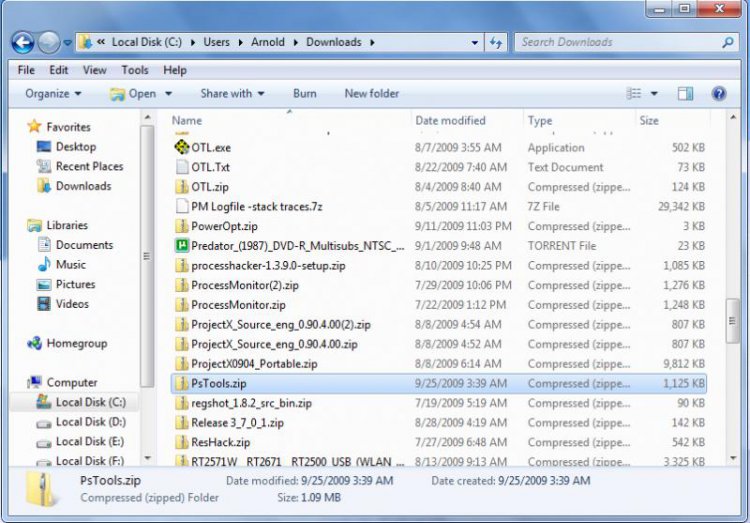Viewport: 750px width, 523px height.
Task: Toggle the preview pane icon
Action: pyautogui.click(x=685, y=94)
